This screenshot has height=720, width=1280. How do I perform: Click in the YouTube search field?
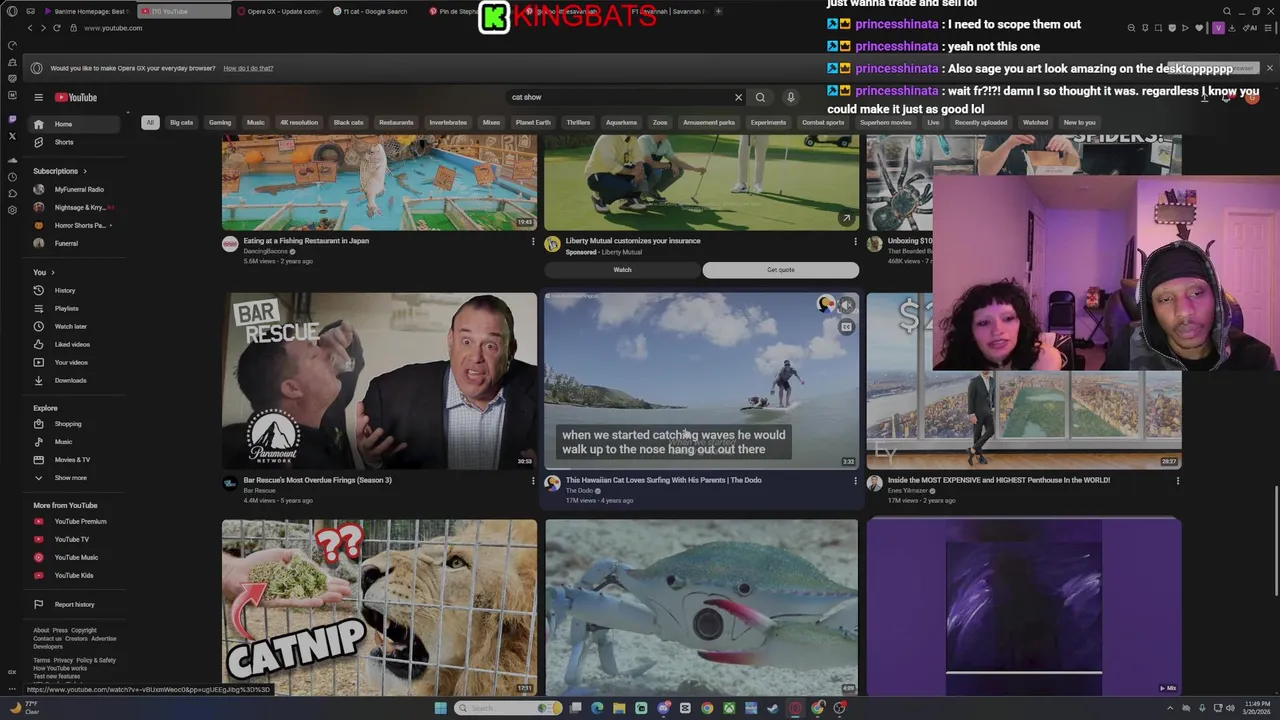(620, 97)
